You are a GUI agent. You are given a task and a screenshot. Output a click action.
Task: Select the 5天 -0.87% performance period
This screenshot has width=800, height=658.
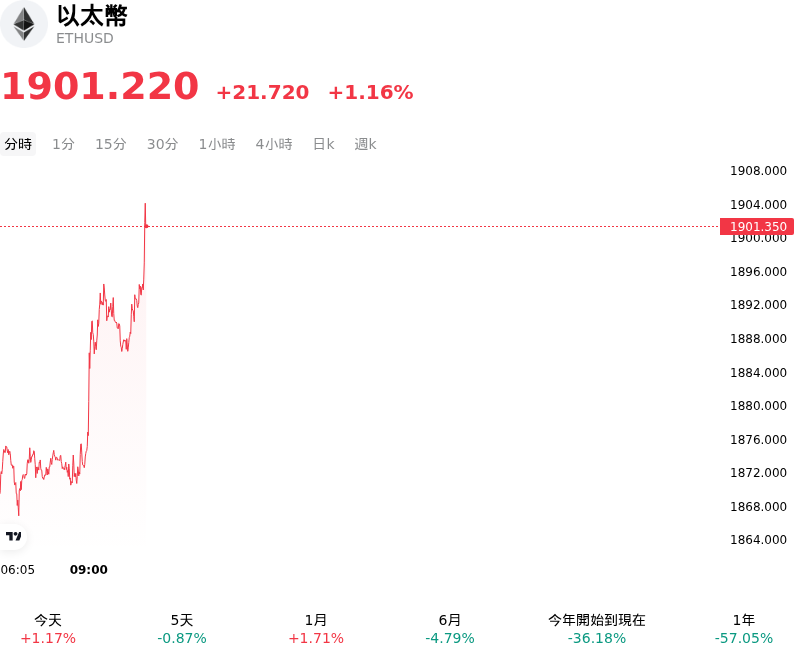(182, 629)
